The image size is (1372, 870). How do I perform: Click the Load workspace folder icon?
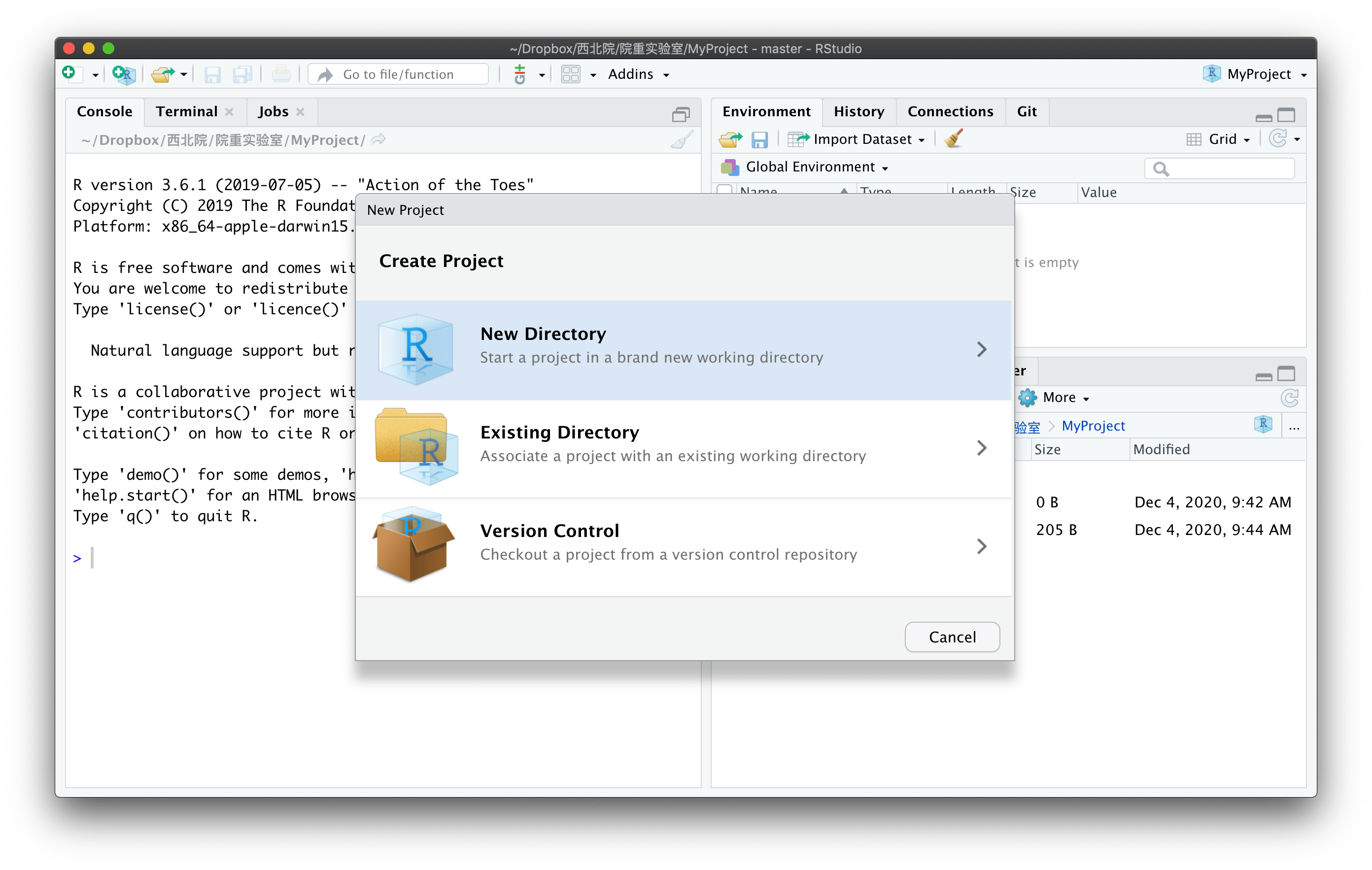(x=730, y=139)
